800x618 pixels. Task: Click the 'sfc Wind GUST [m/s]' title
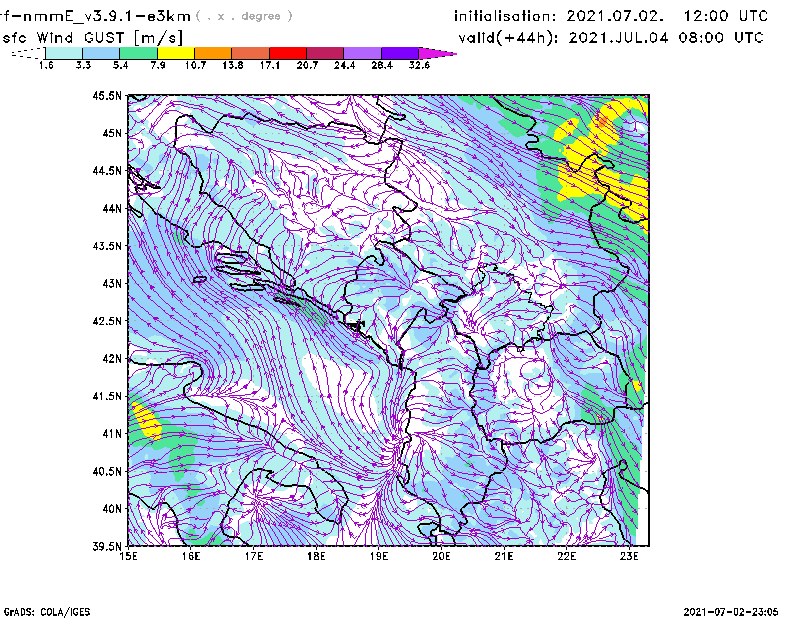(x=92, y=38)
